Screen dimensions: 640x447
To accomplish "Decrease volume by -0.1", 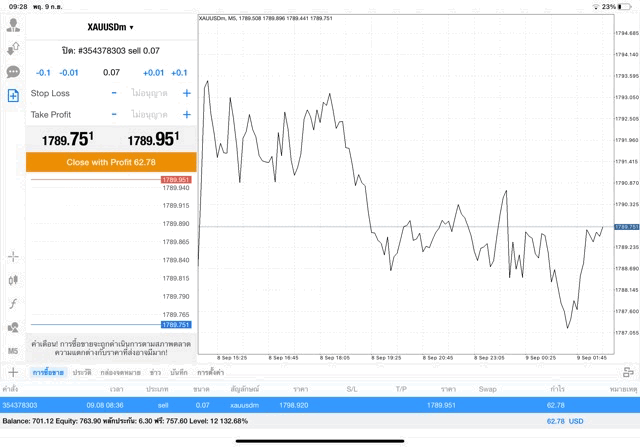I will (x=43, y=73).
